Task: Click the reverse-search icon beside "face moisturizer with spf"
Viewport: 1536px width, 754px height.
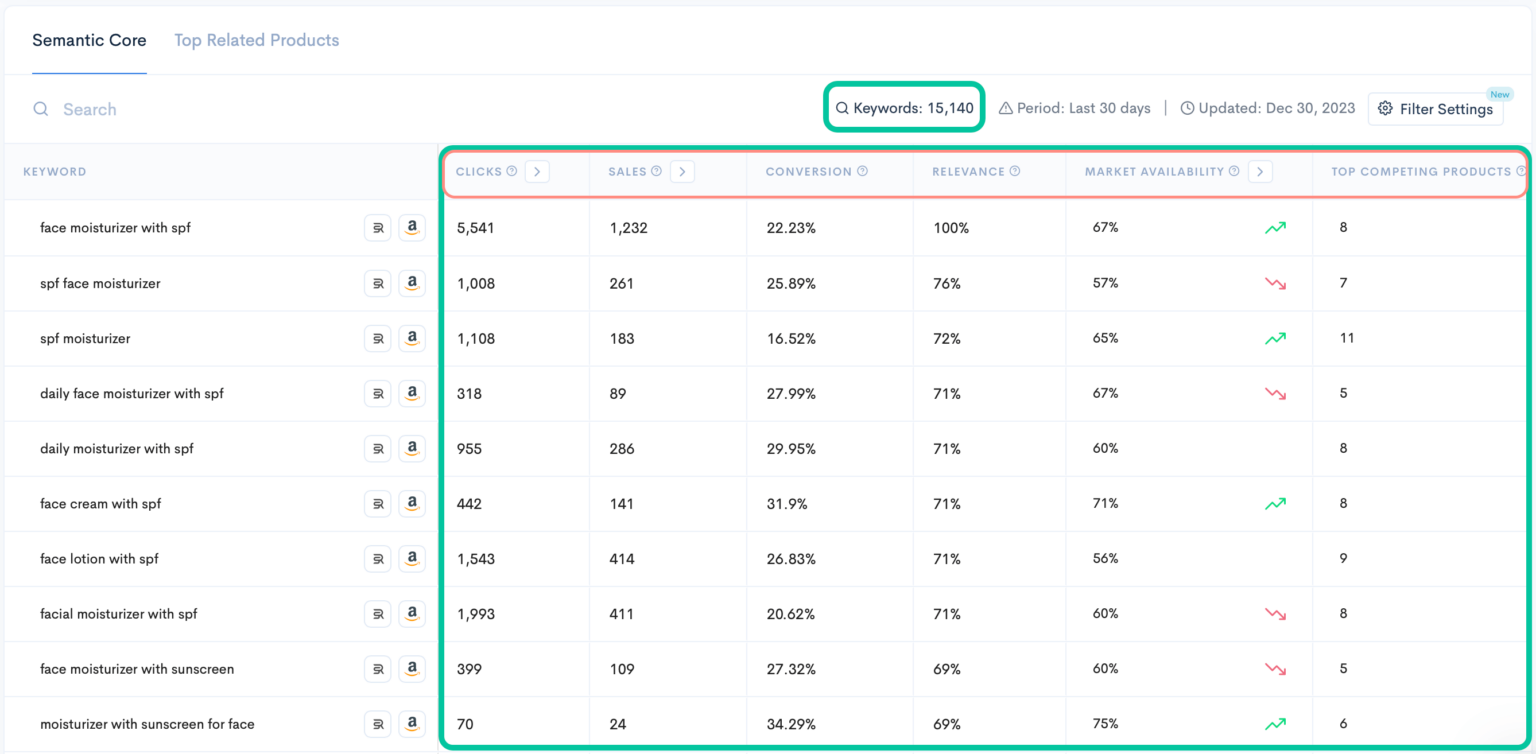Action: (x=377, y=228)
